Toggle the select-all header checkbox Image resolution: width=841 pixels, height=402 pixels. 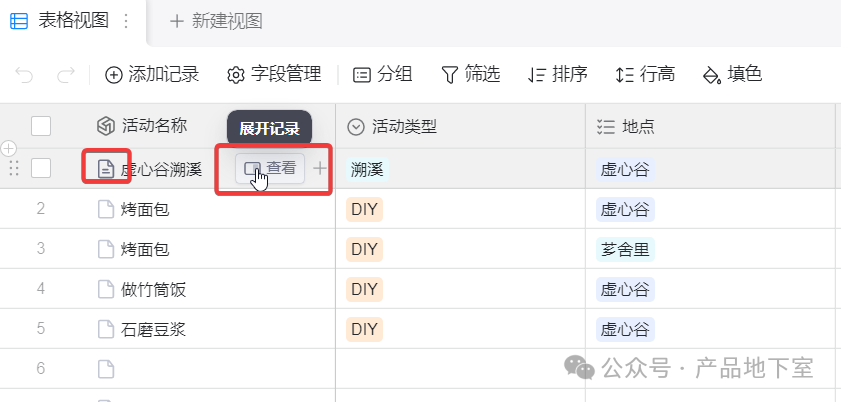point(41,126)
